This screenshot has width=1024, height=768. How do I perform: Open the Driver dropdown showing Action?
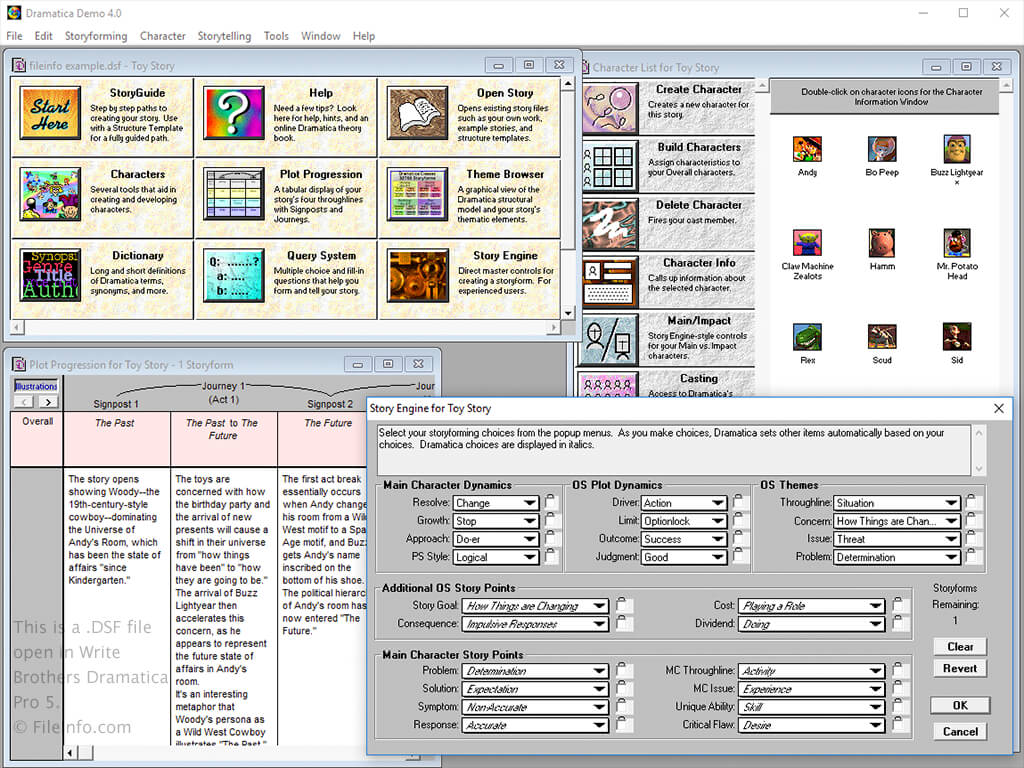coord(683,503)
